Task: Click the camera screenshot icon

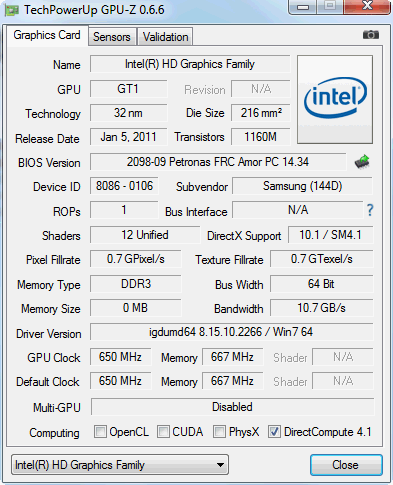Action: pyautogui.click(x=370, y=35)
